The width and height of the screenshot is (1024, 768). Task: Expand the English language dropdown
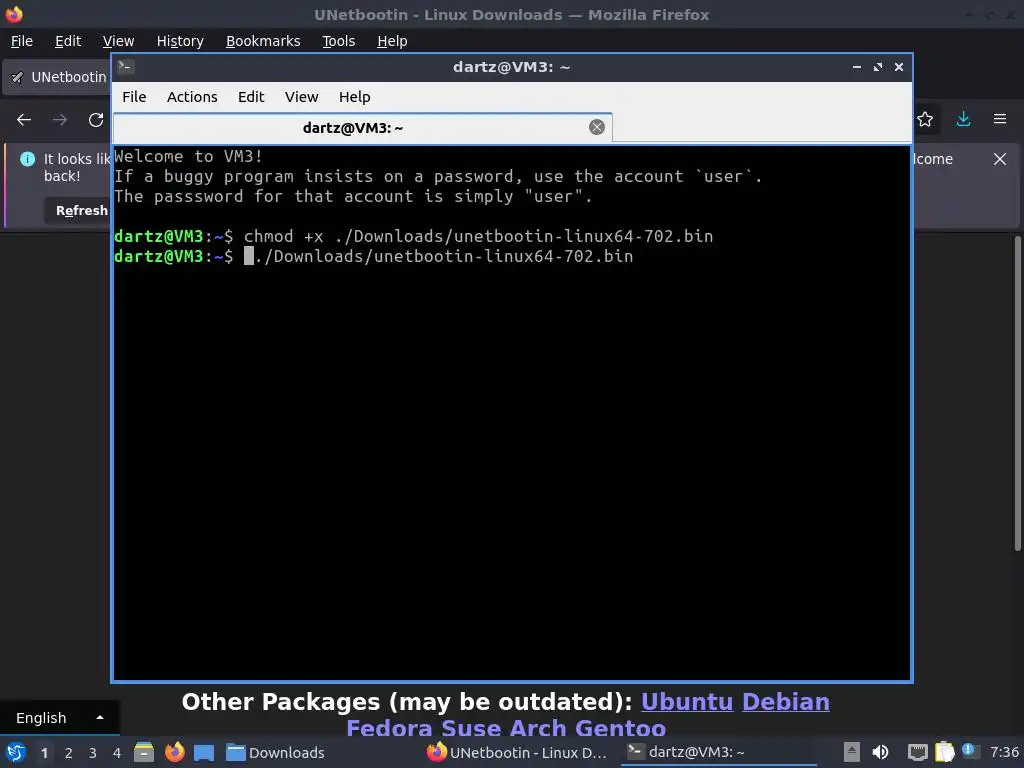point(59,718)
